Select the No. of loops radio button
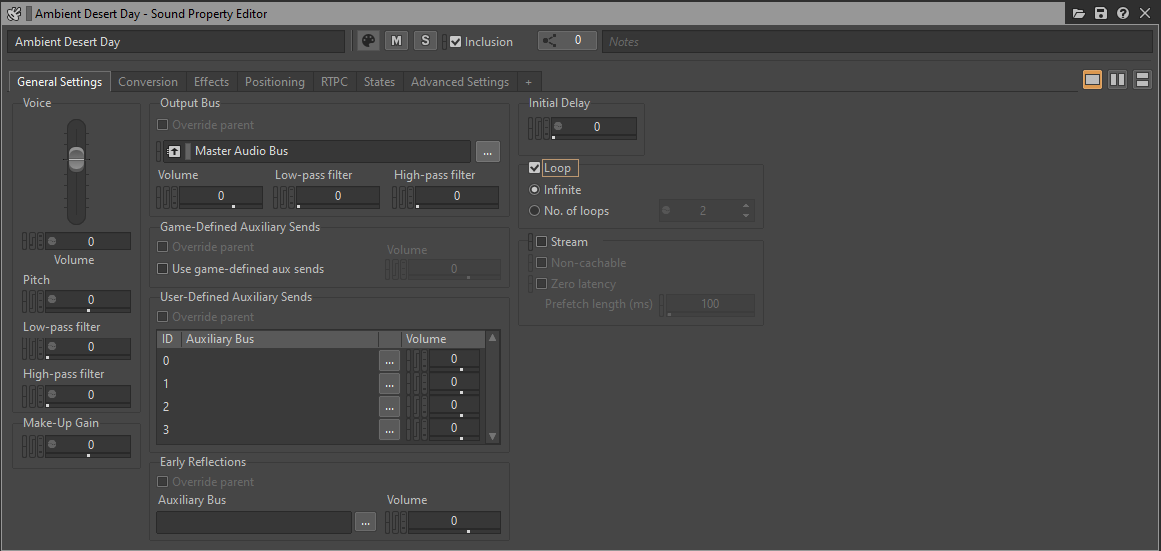Screen dimensions: 1161x551 [x=535, y=211]
